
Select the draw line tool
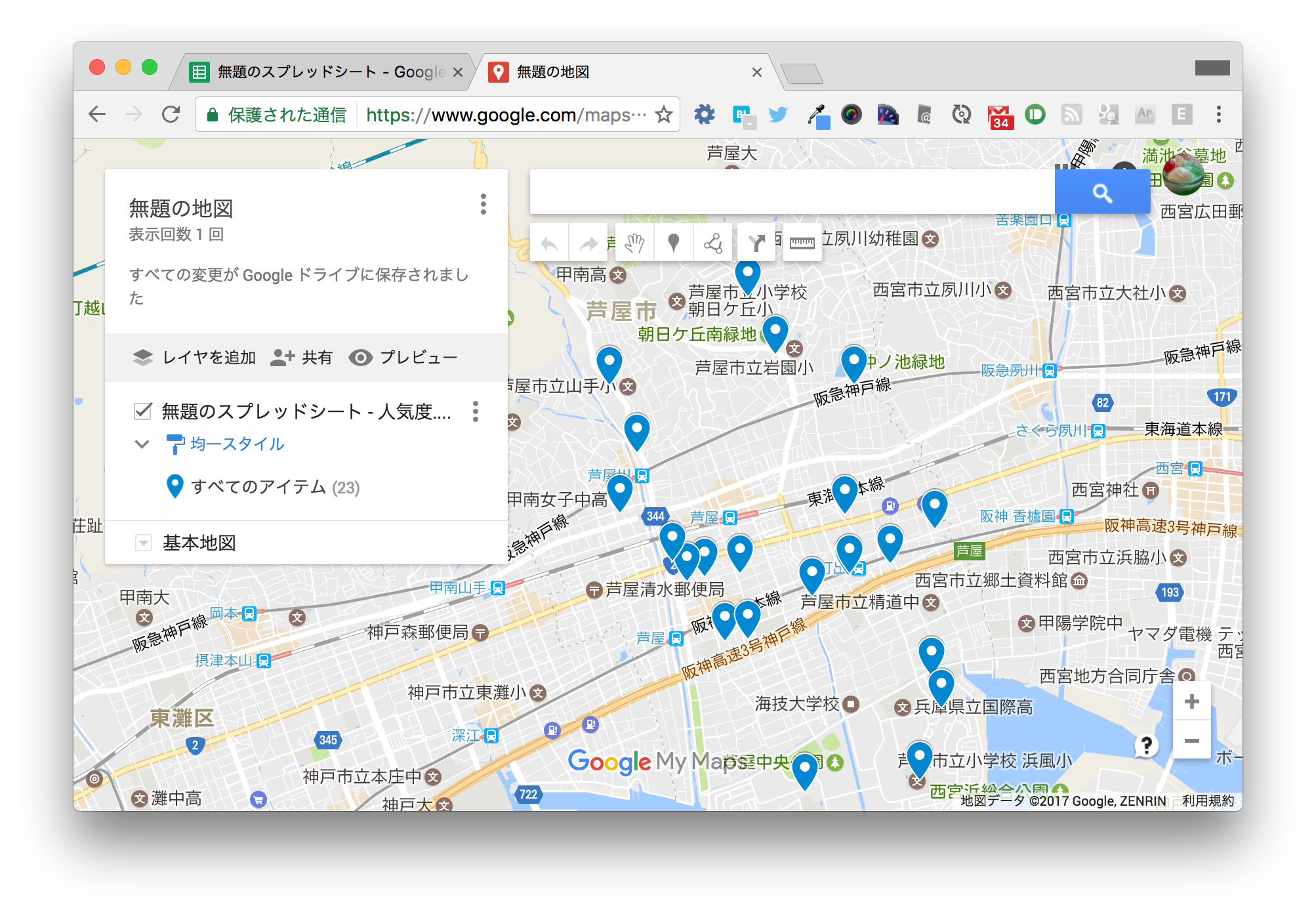[713, 243]
